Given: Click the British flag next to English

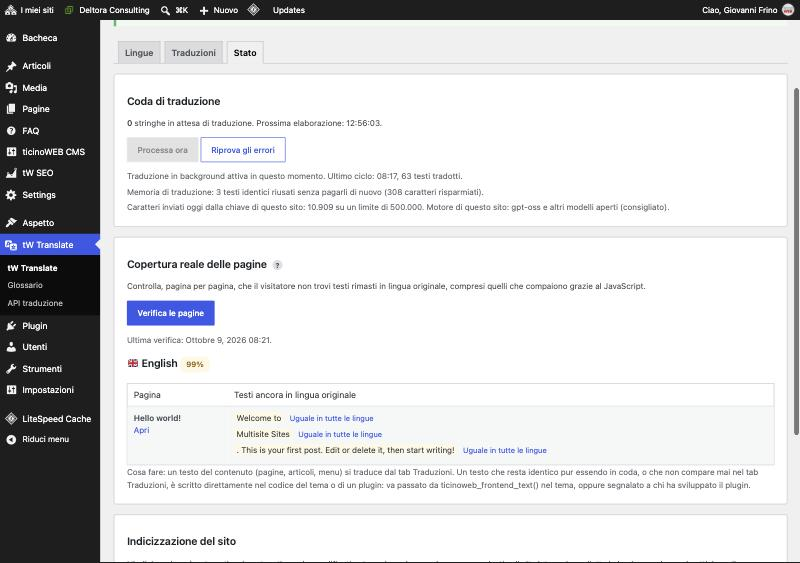Looking at the screenshot, I should (x=133, y=363).
